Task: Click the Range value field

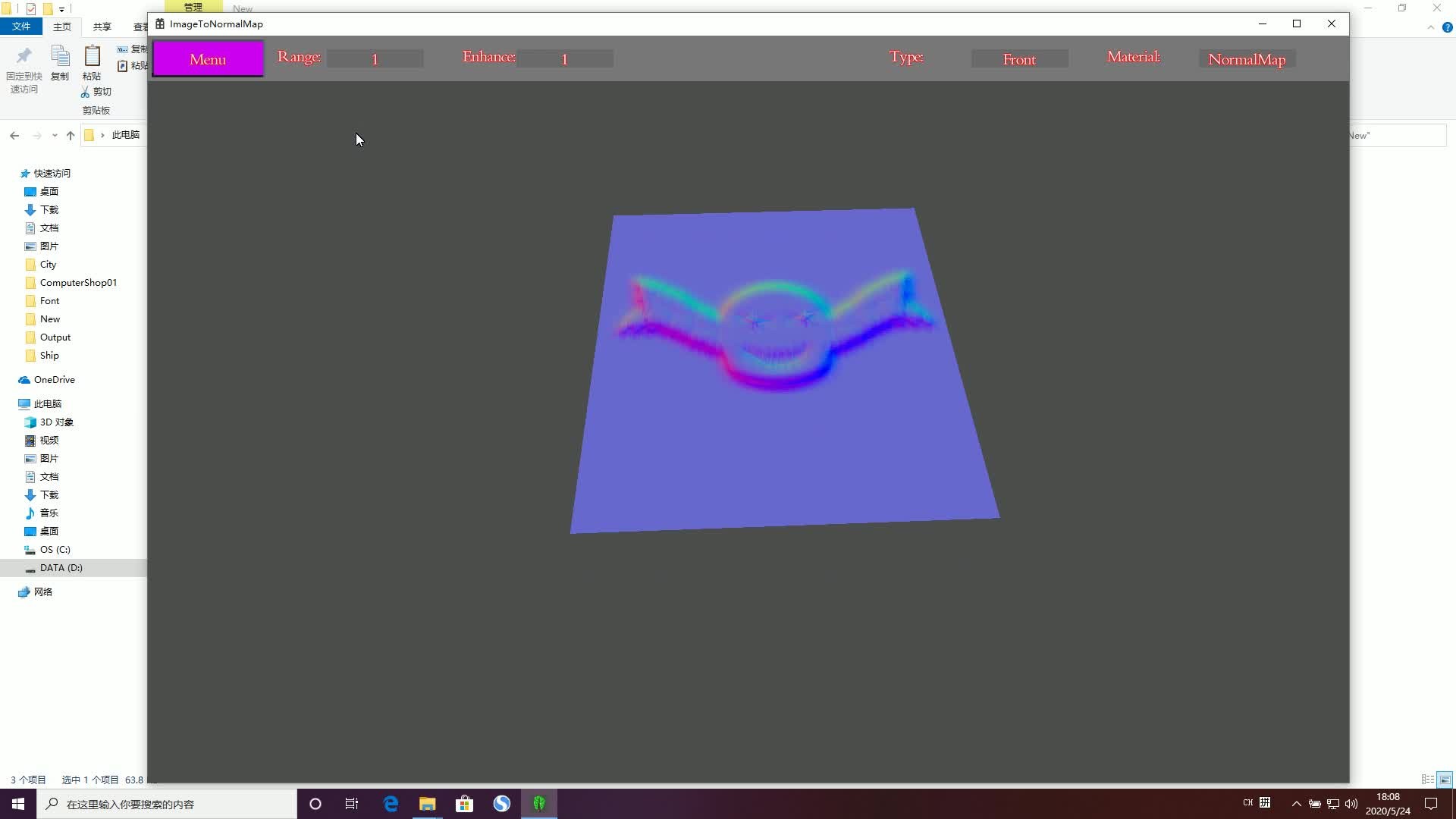Action: [375, 59]
